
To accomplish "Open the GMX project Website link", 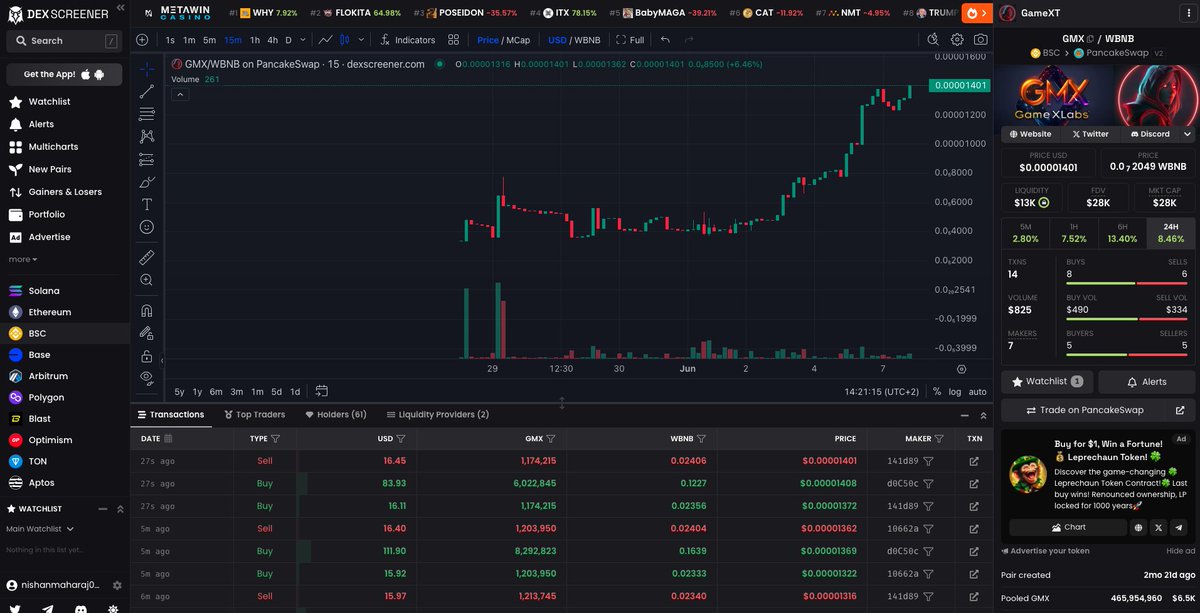I will click(1031, 134).
